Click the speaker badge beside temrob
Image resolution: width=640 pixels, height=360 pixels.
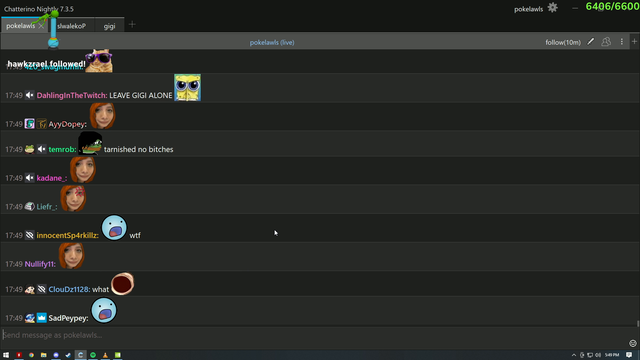pyautogui.click(x=42, y=149)
